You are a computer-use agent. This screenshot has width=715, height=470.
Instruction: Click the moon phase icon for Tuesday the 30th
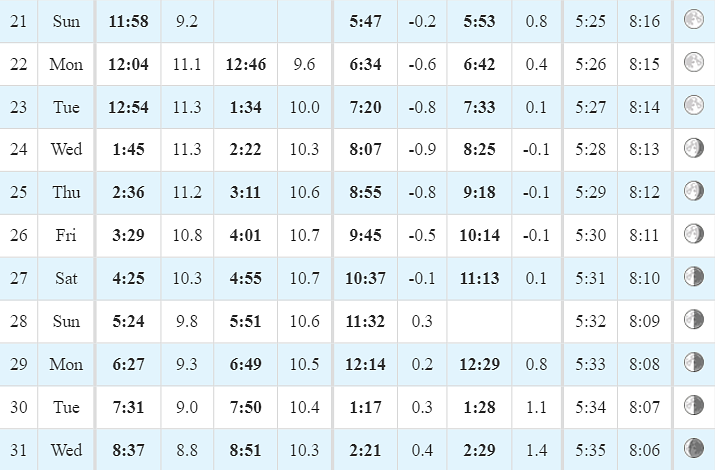(x=694, y=405)
